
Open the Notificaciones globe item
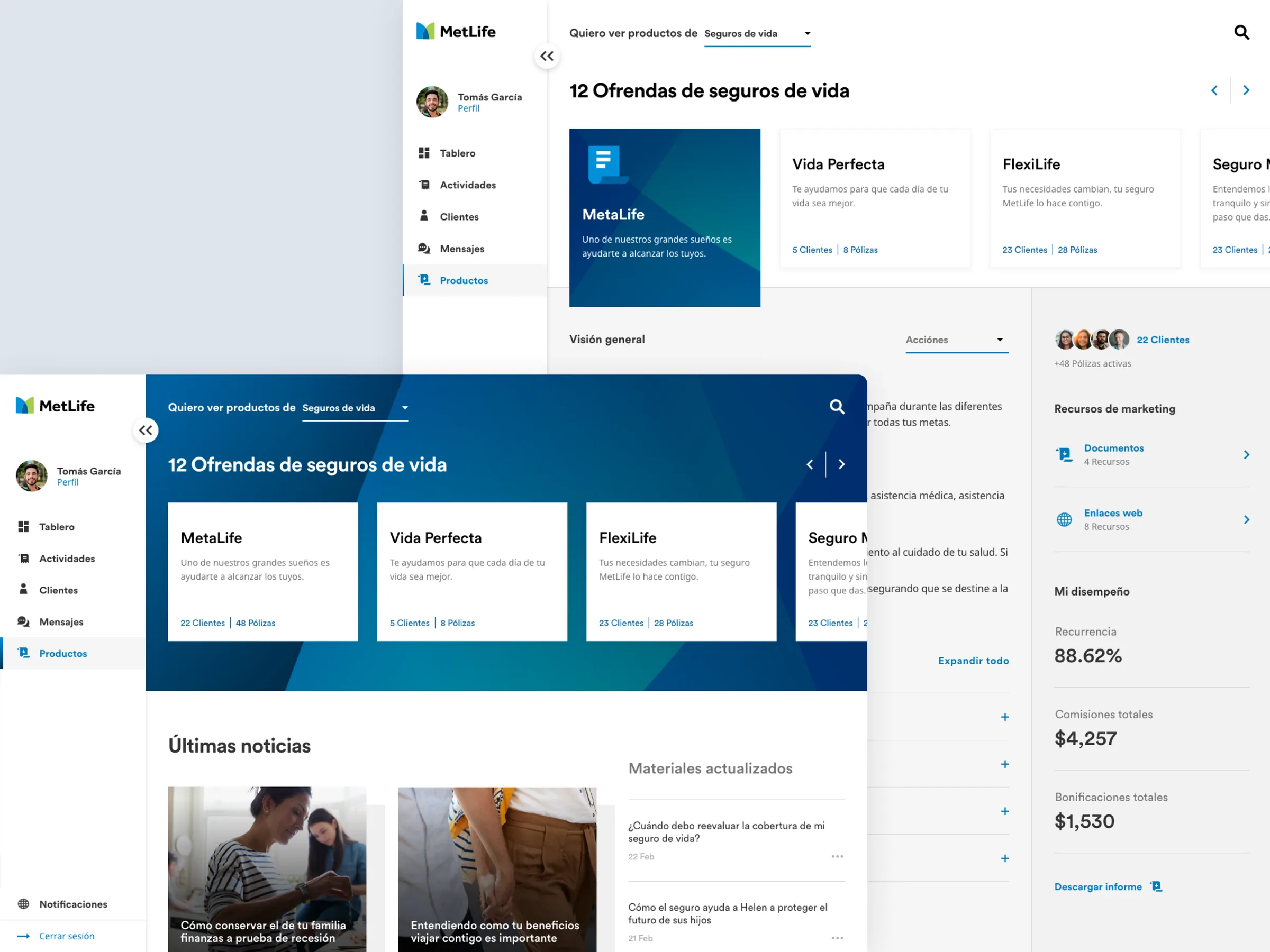pos(62,904)
